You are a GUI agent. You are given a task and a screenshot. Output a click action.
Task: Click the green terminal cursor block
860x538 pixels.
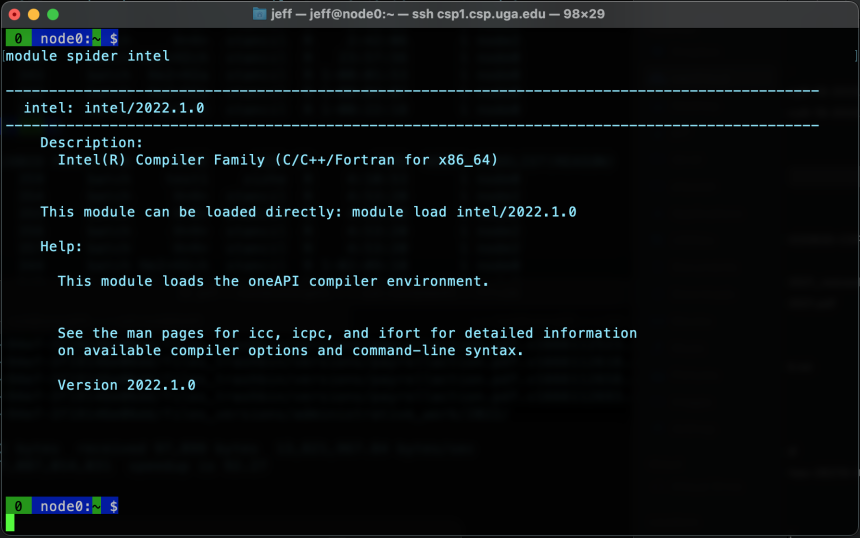click(x=10, y=523)
